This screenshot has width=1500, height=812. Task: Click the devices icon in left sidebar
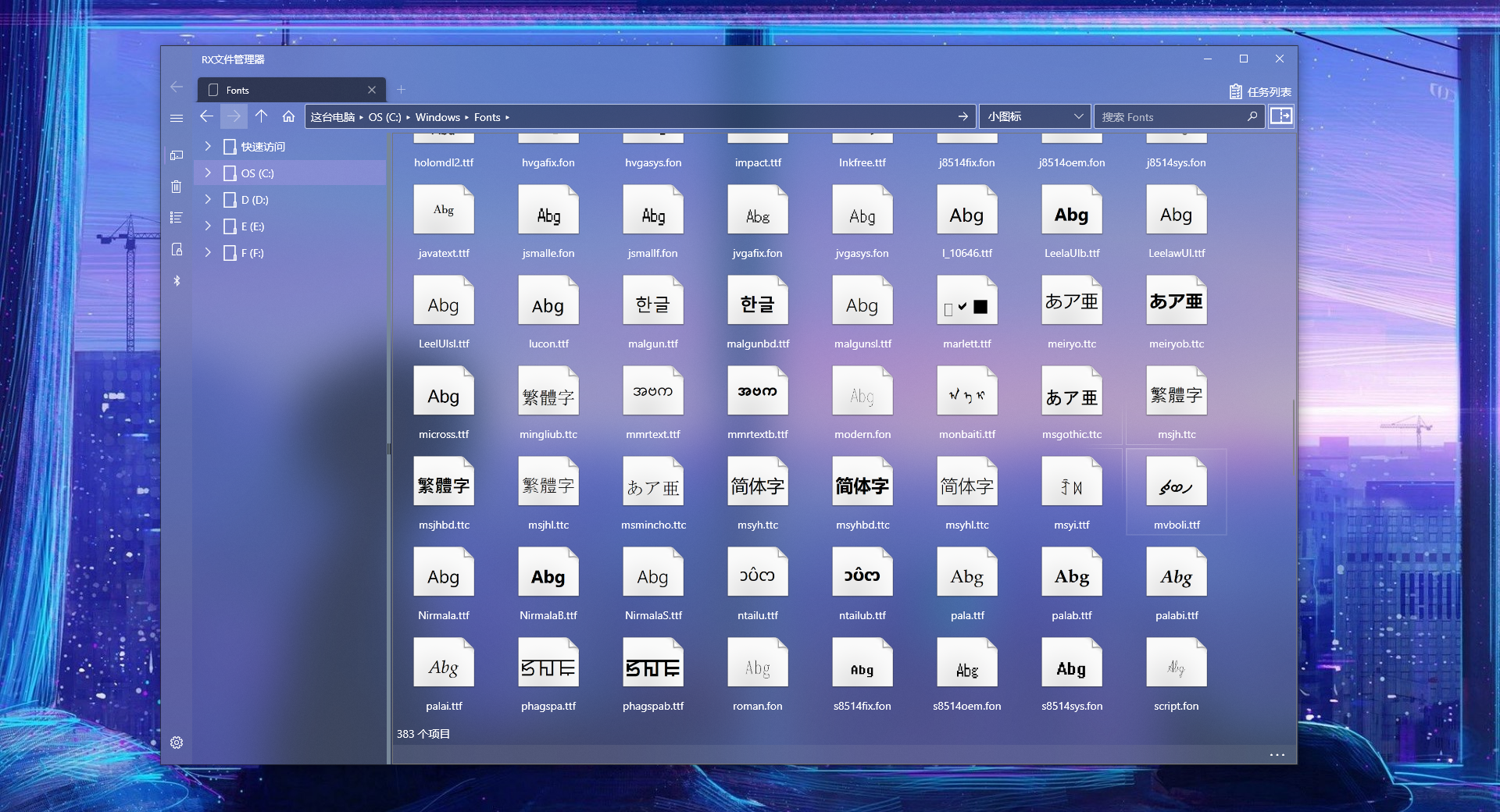[177, 155]
